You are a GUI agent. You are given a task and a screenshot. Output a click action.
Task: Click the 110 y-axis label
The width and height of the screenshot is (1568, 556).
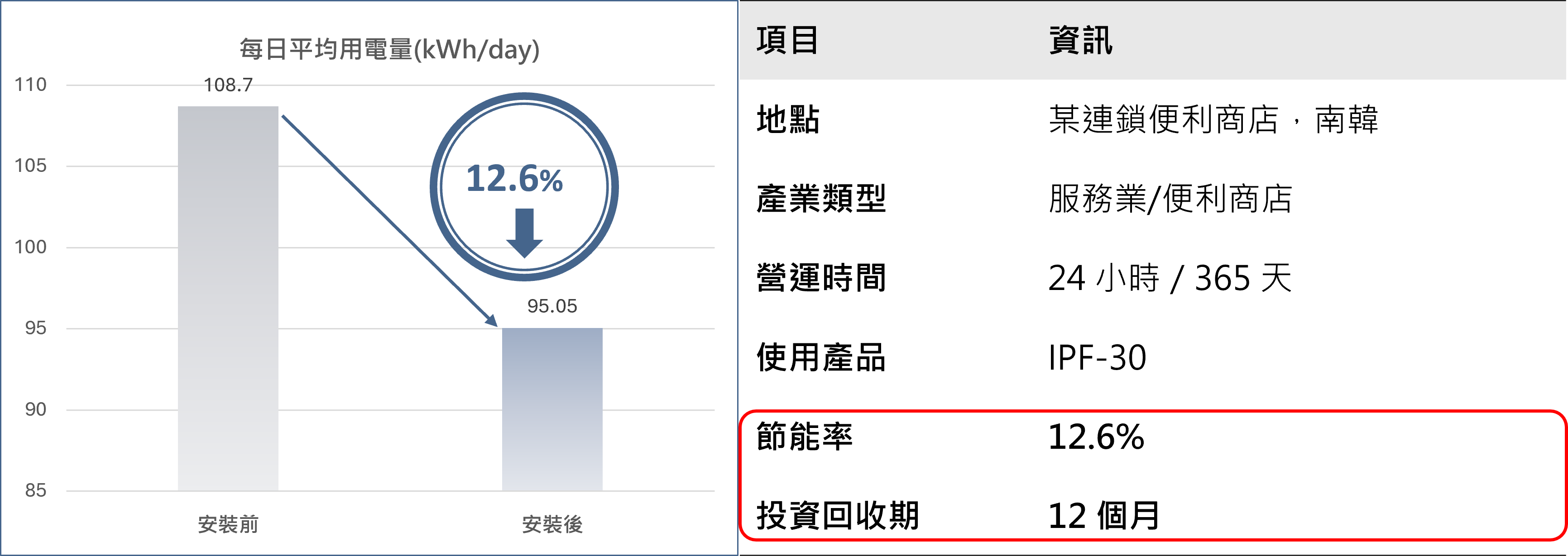point(30,85)
